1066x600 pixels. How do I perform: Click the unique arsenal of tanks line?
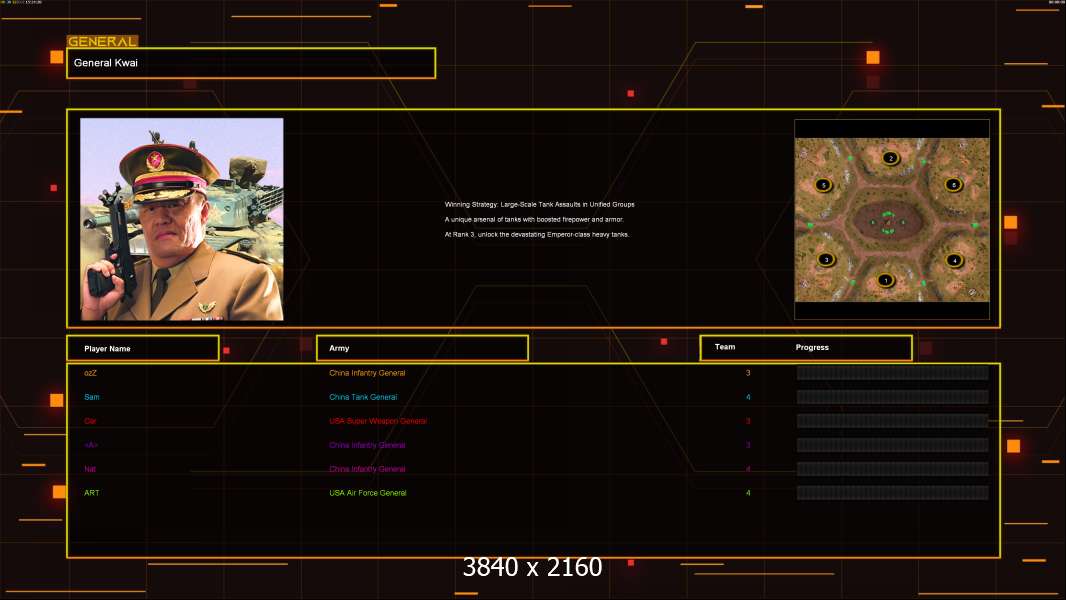coord(534,219)
